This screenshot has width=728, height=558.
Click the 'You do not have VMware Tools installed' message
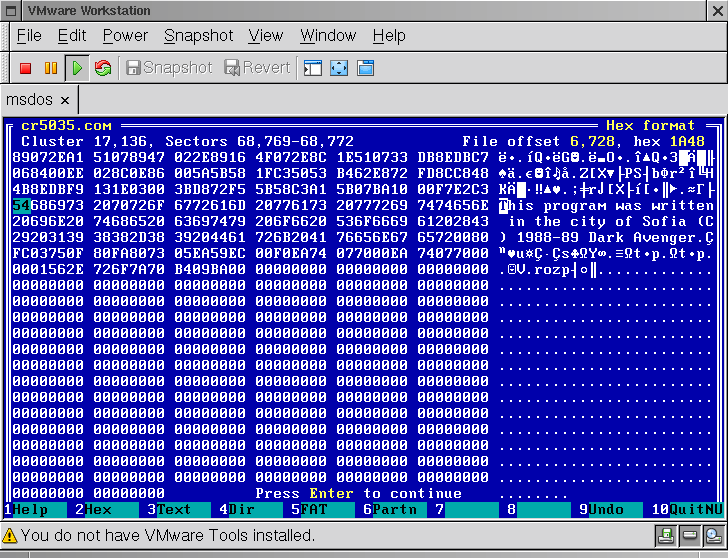pyautogui.click(x=168, y=536)
